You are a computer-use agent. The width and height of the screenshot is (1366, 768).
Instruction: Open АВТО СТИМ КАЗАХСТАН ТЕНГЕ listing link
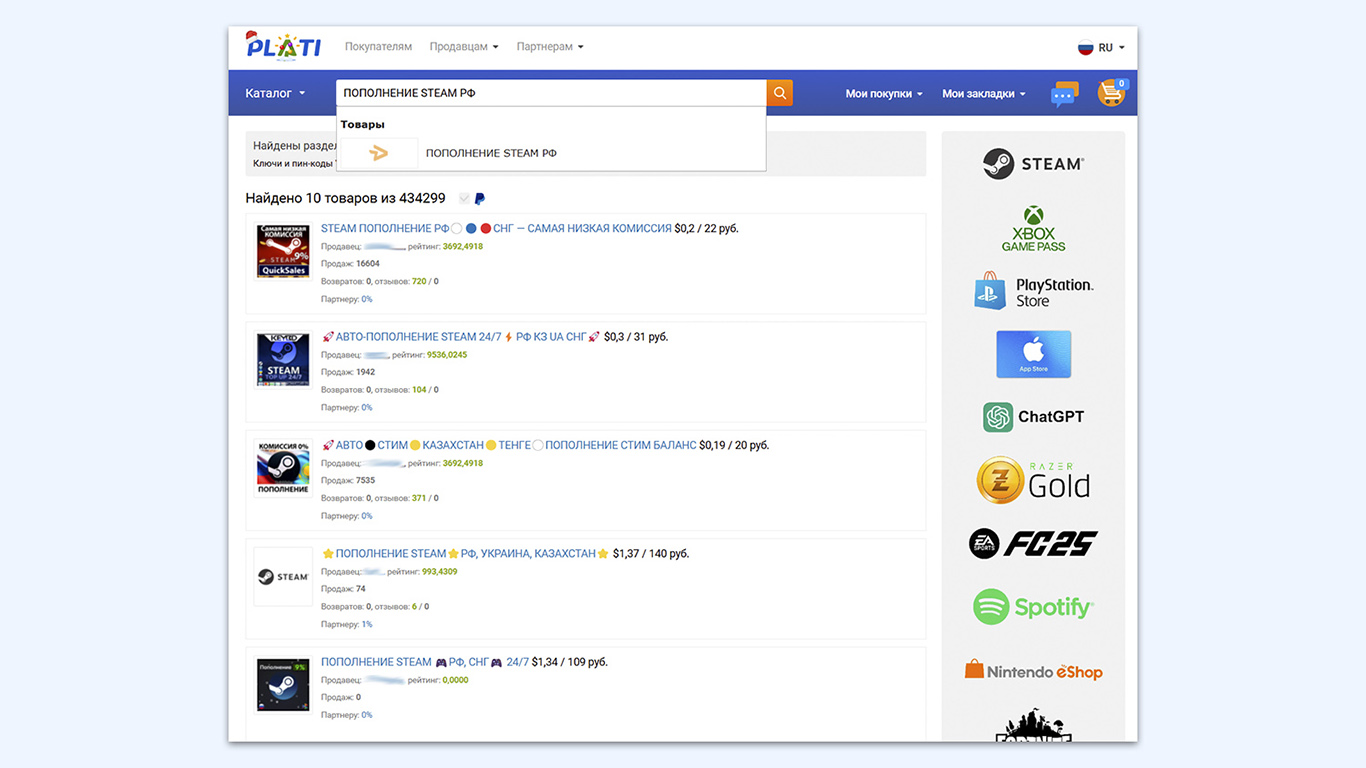point(509,445)
